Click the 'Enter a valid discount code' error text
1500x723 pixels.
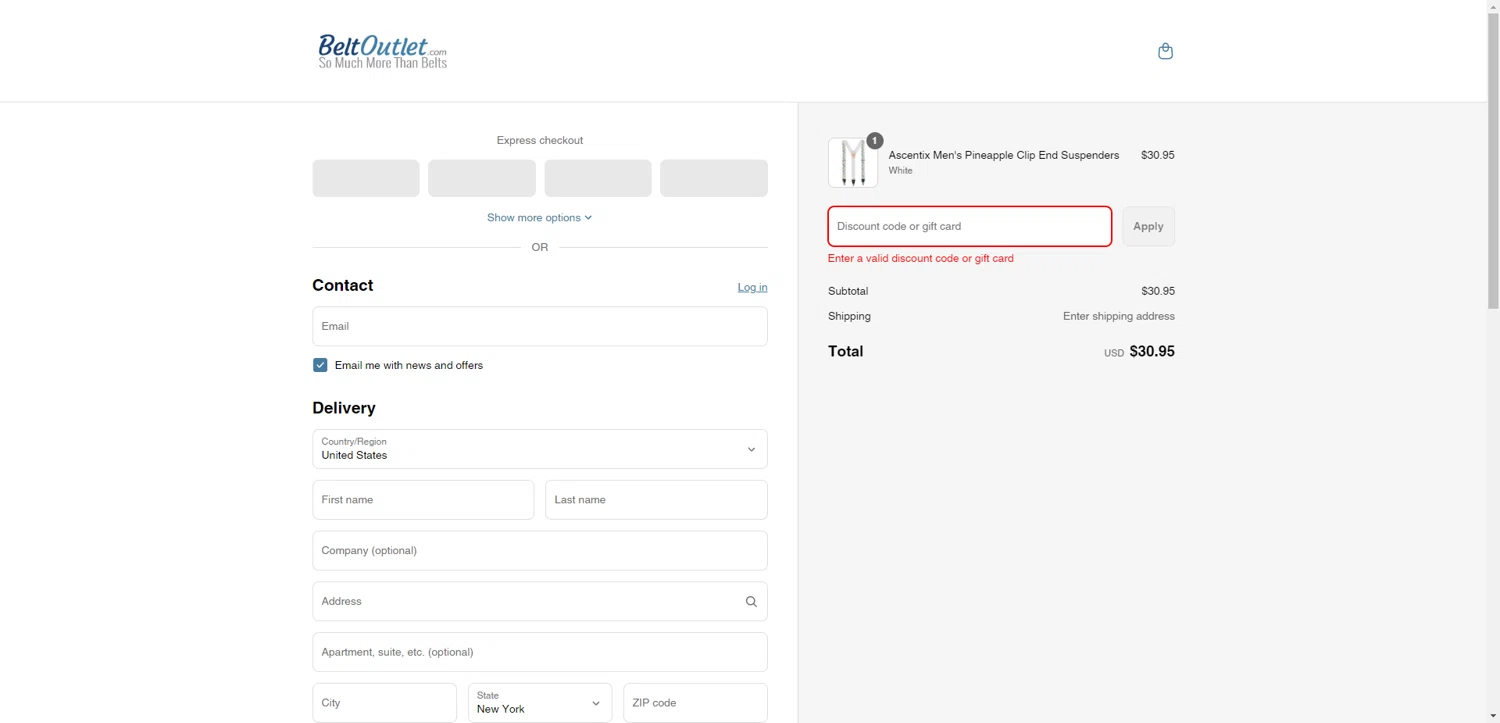click(x=921, y=258)
